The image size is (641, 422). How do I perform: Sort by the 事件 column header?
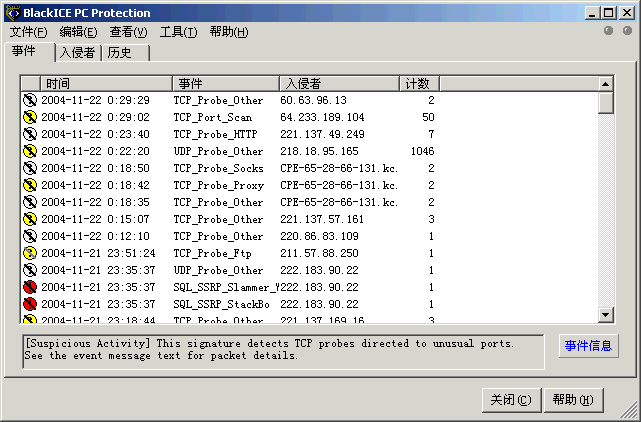pyautogui.click(x=226, y=83)
